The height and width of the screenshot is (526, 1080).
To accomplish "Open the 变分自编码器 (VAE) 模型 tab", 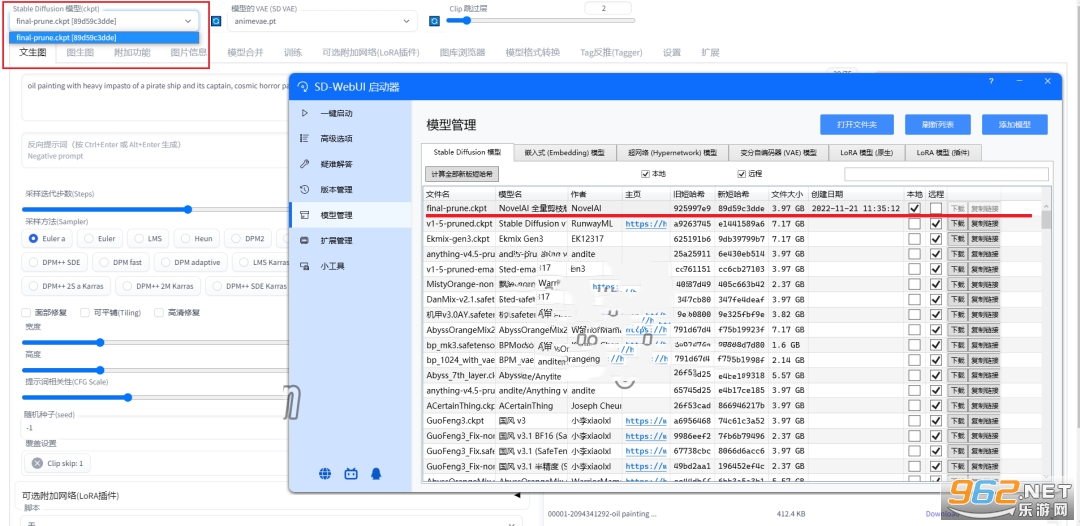I will pos(778,152).
